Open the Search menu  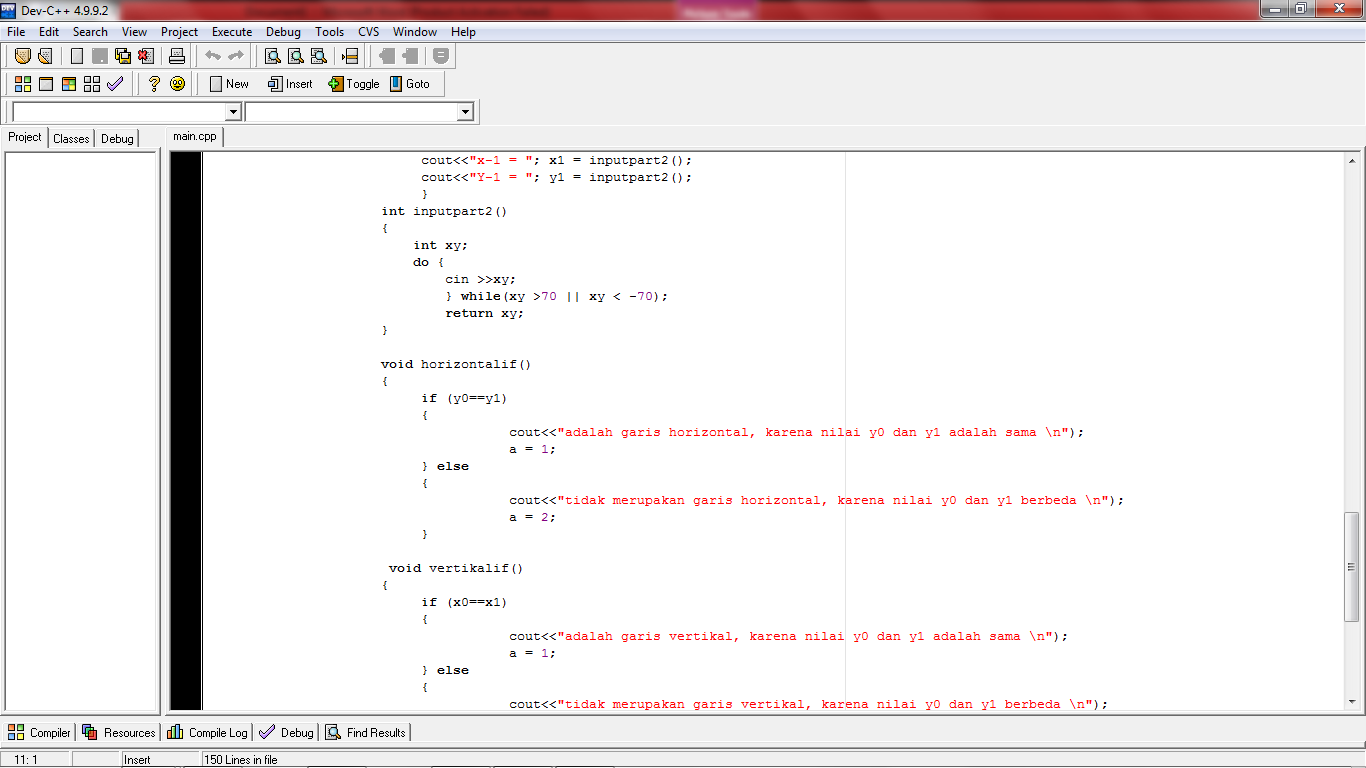click(90, 32)
